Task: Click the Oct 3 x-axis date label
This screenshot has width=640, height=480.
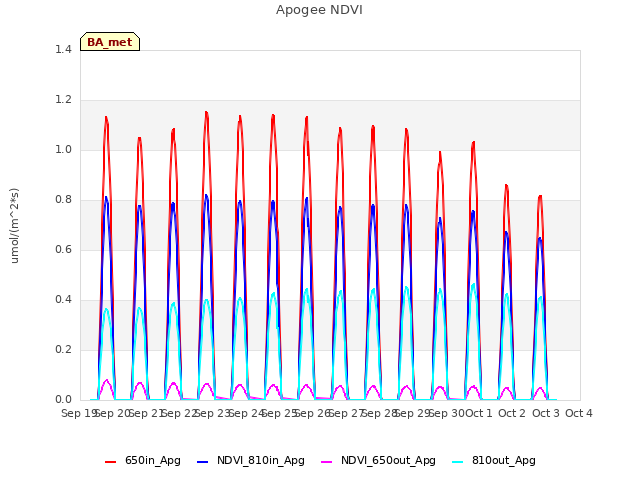Action: [x=546, y=413]
